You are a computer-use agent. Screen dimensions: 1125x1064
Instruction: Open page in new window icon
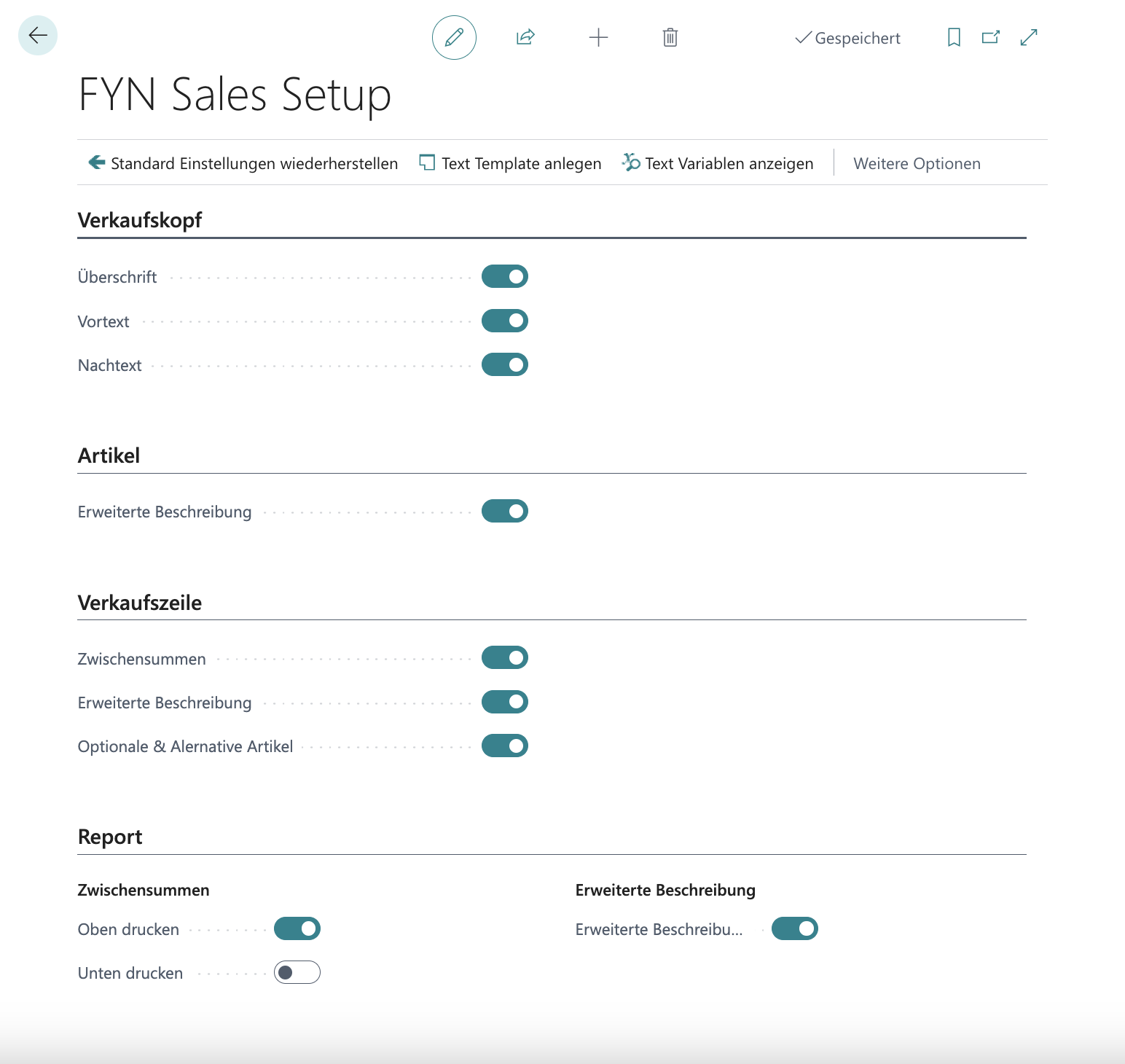click(991, 37)
